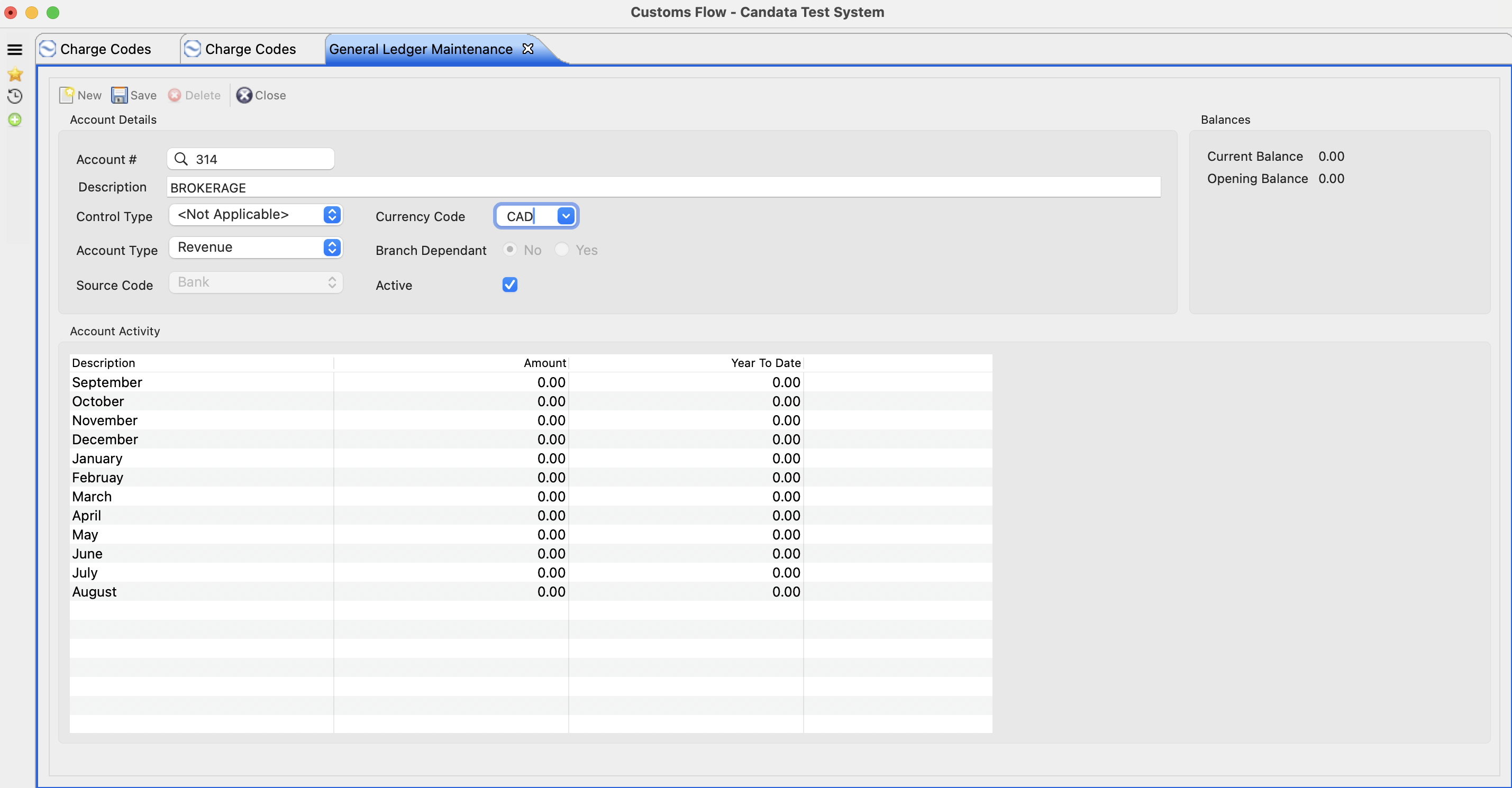Expand the Currency Code CAD dropdown arrow

point(565,216)
